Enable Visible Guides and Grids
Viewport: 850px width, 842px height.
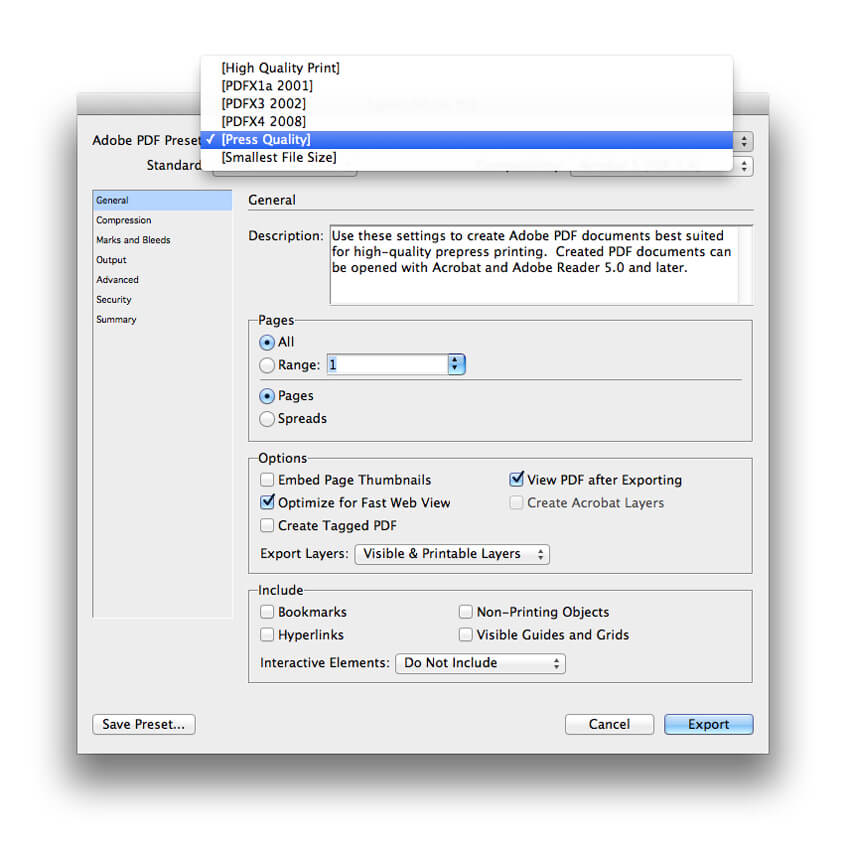coord(466,635)
